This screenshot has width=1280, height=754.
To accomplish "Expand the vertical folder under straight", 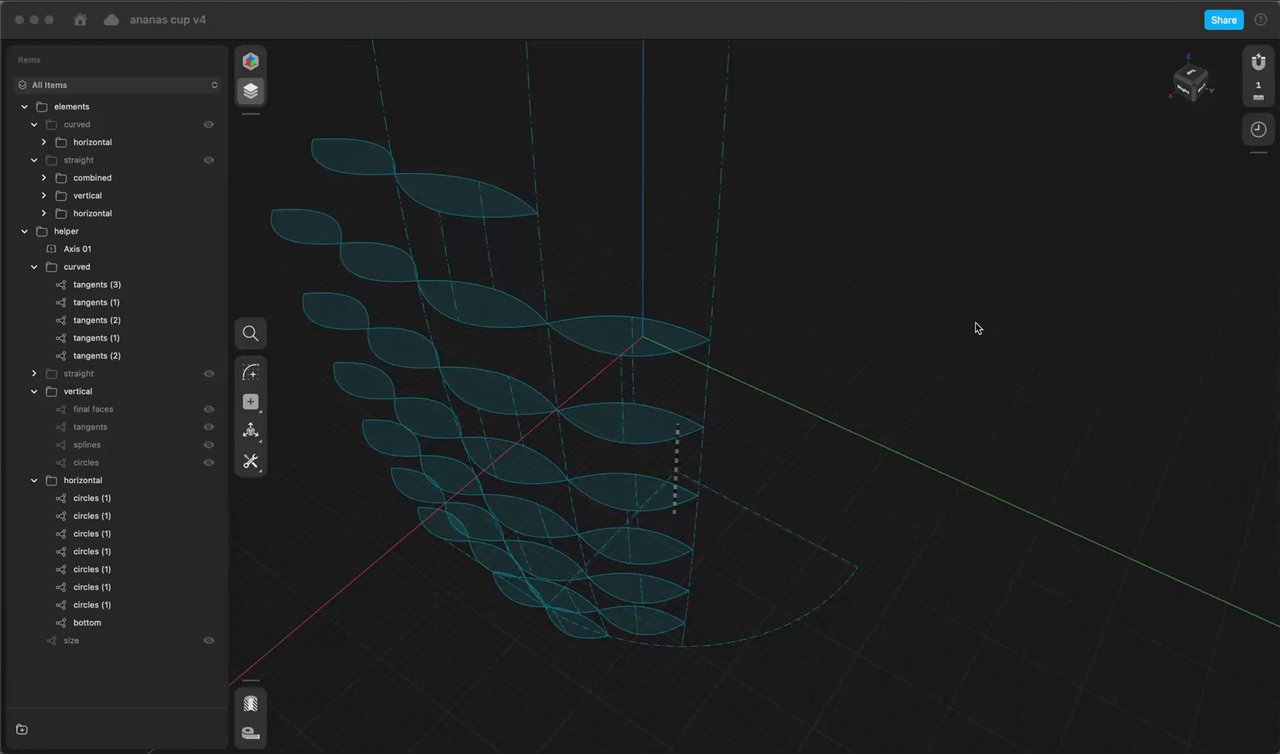I will pyautogui.click(x=44, y=196).
